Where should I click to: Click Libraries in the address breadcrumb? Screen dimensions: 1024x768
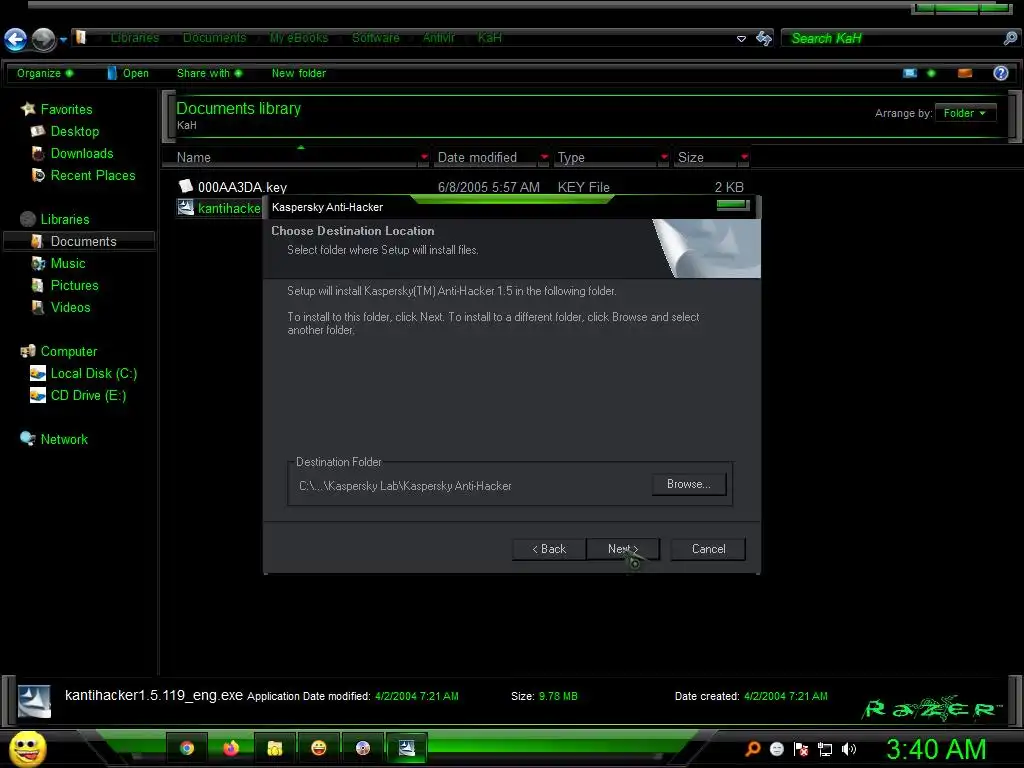(x=135, y=38)
